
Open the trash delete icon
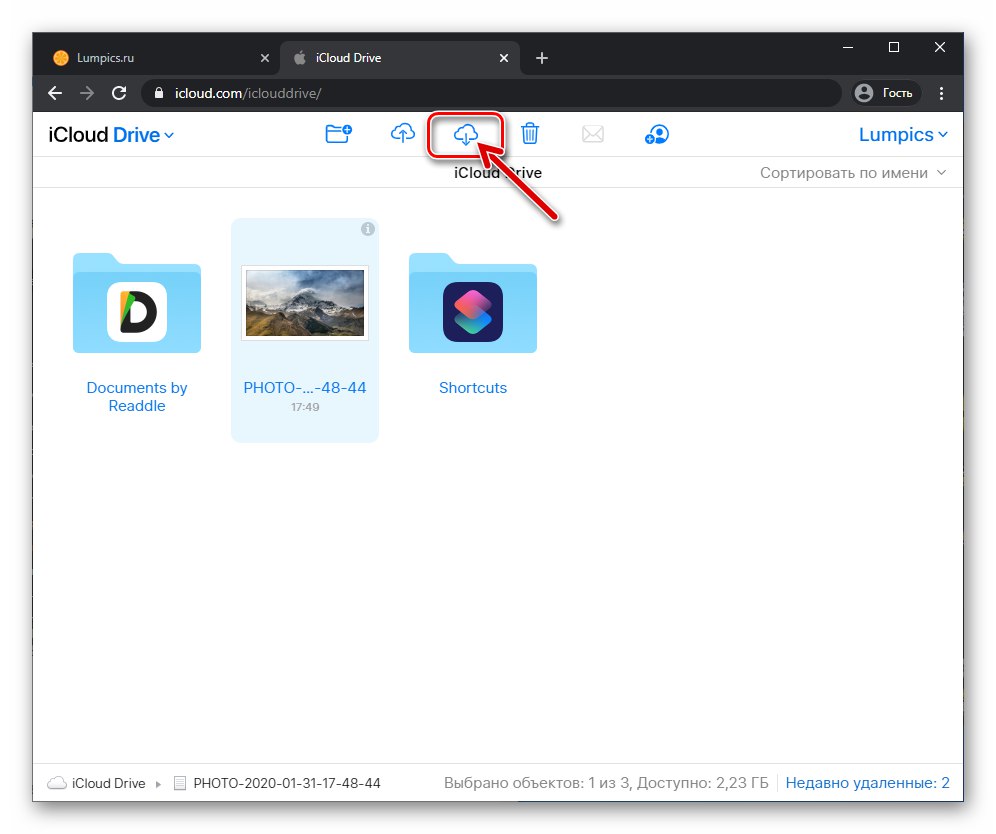(x=530, y=133)
